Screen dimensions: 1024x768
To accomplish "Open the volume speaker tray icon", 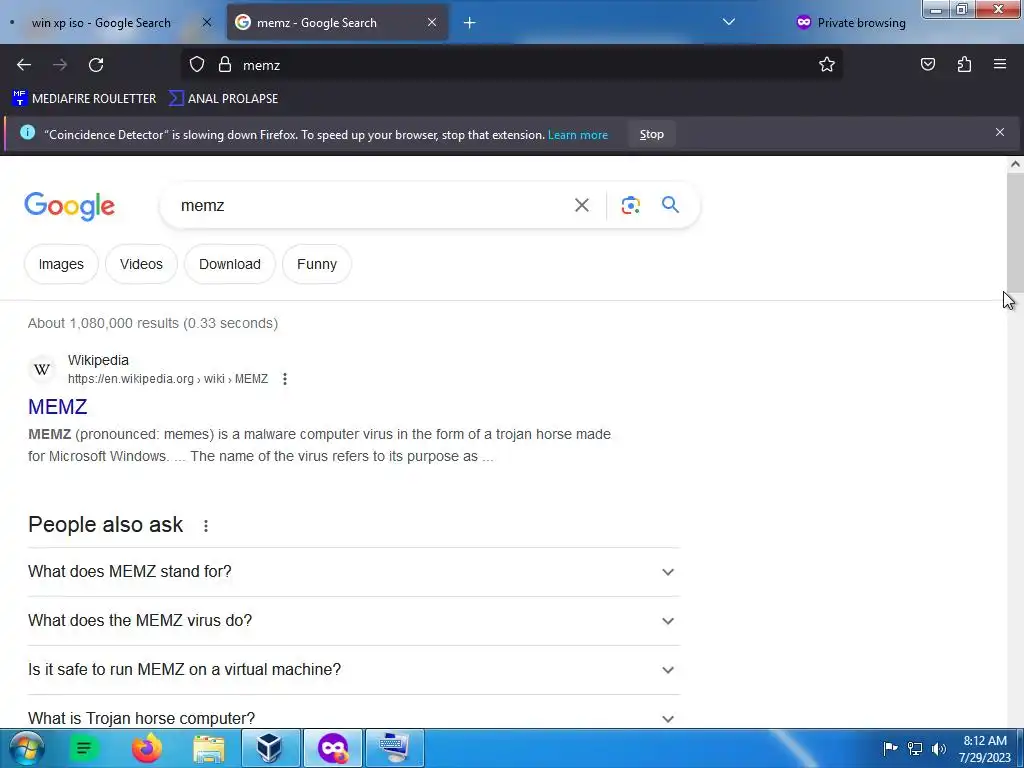I will pos(939,748).
